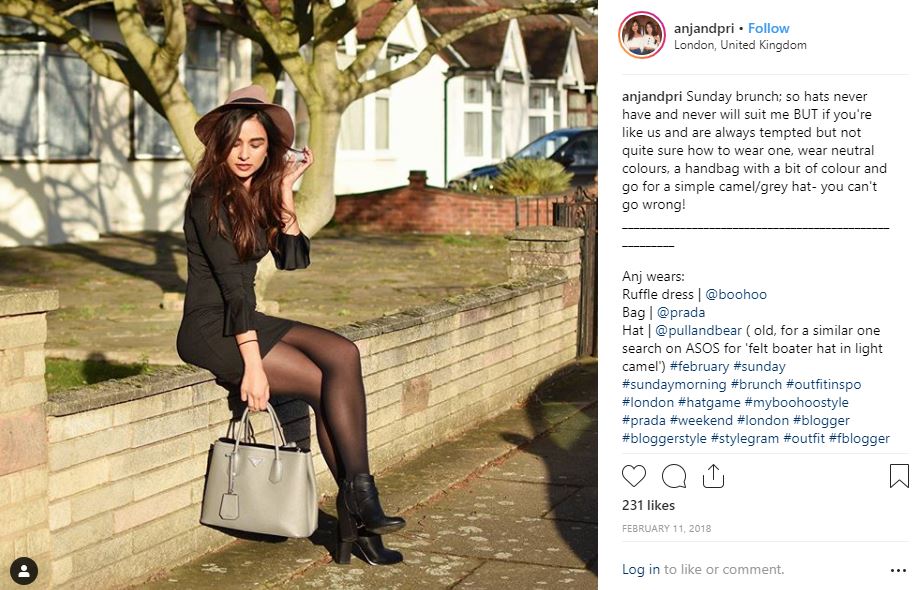Open comments via speech bubble icon
The height and width of the screenshot is (590, 914).
(674, 476)
